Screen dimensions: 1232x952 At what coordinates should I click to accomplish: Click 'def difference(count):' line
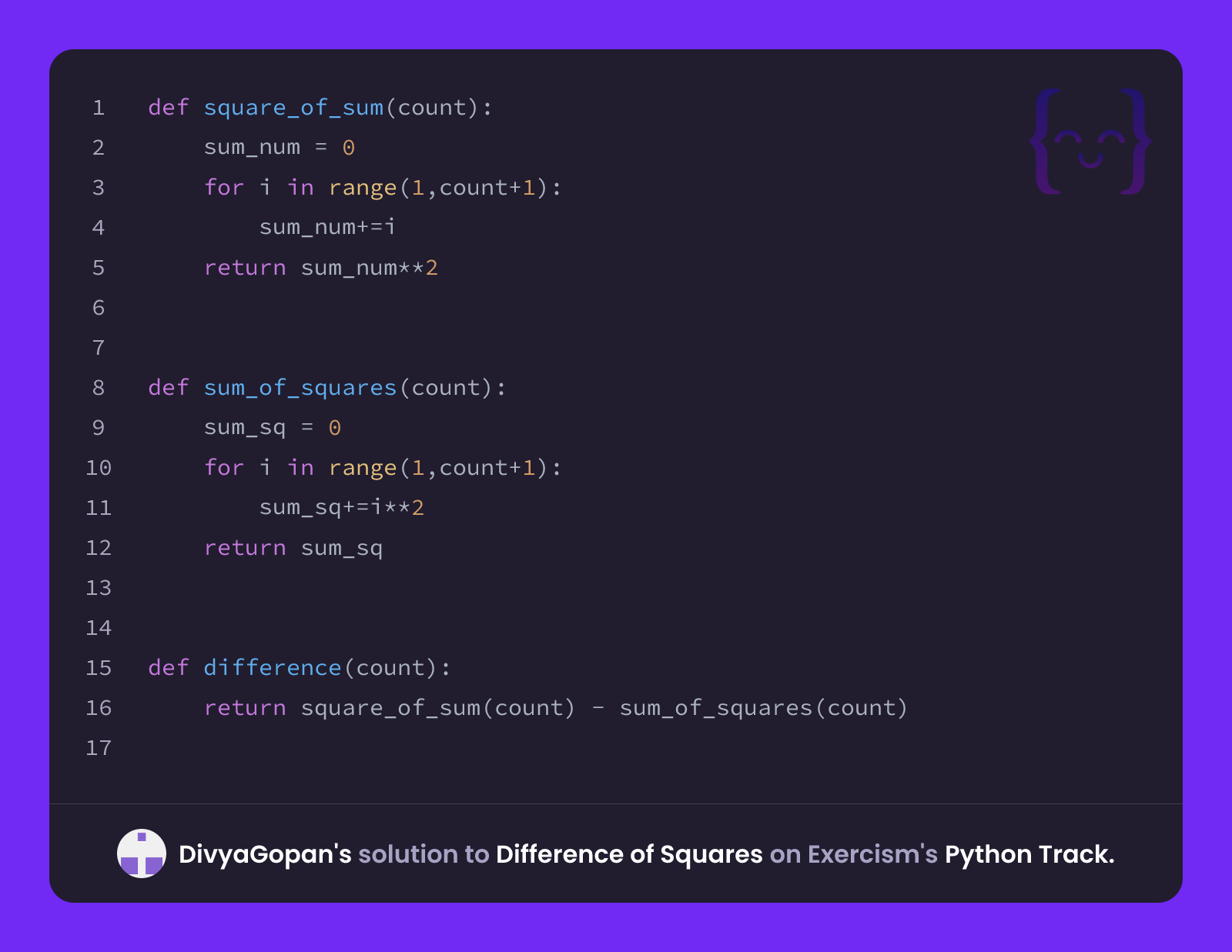300,668
